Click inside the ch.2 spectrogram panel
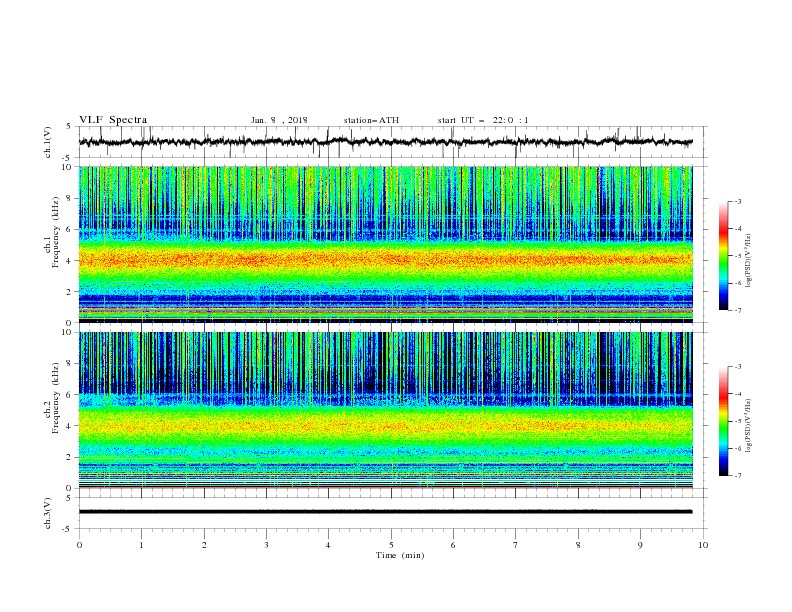This screenshot has width=792, height=612. (x=385, y=410)
